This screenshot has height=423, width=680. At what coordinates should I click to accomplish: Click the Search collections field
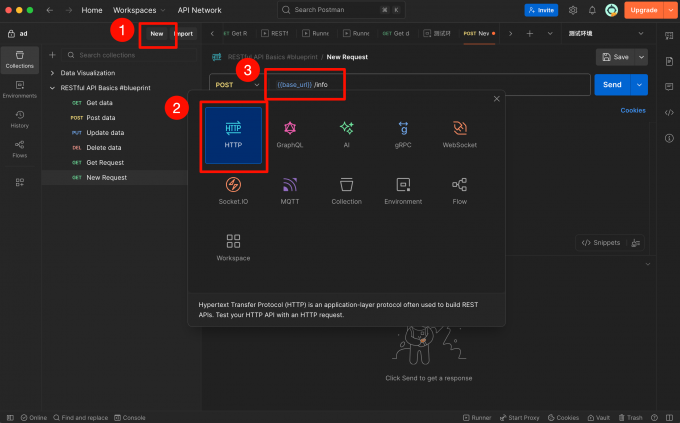tap(129, 55)
